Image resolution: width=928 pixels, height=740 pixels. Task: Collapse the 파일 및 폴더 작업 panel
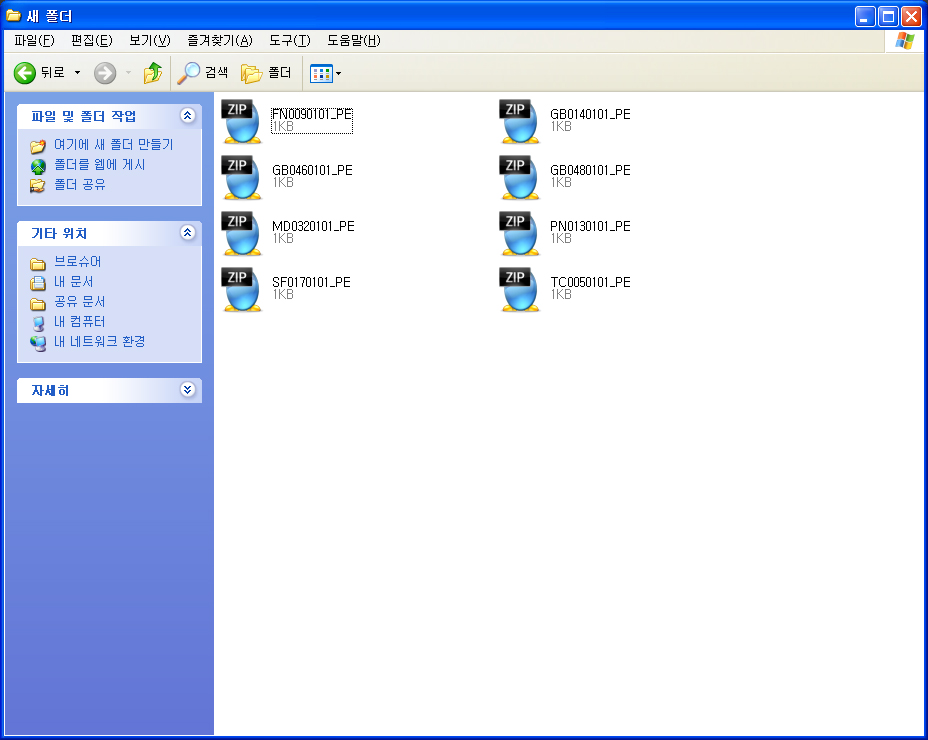(x=188, y=115)
